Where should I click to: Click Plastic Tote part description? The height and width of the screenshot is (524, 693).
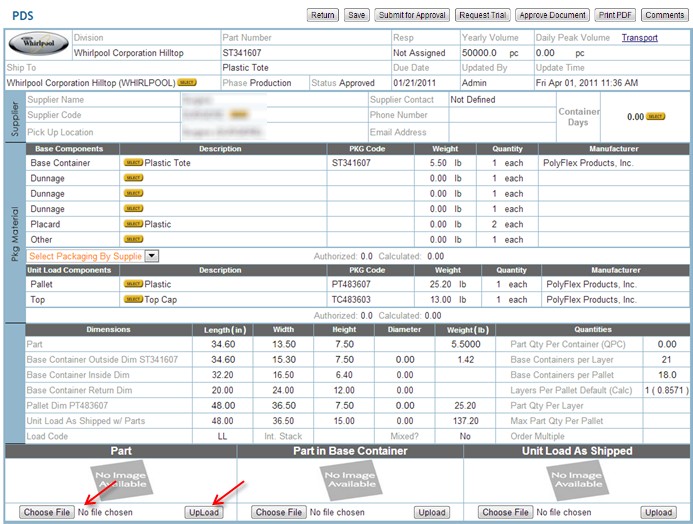[245, 68]
